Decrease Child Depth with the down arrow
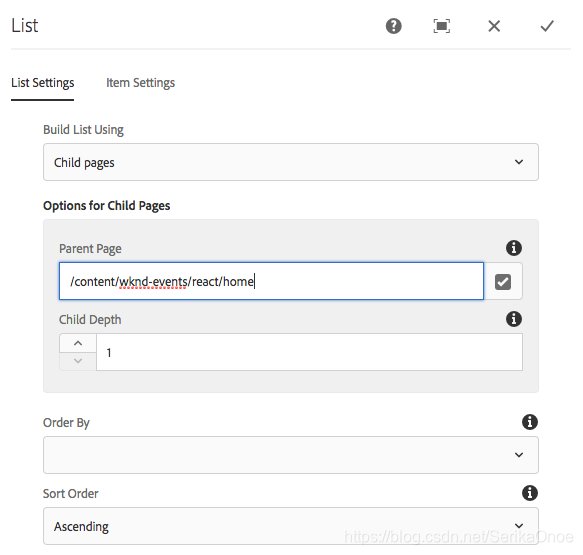 tap(78, 361)
